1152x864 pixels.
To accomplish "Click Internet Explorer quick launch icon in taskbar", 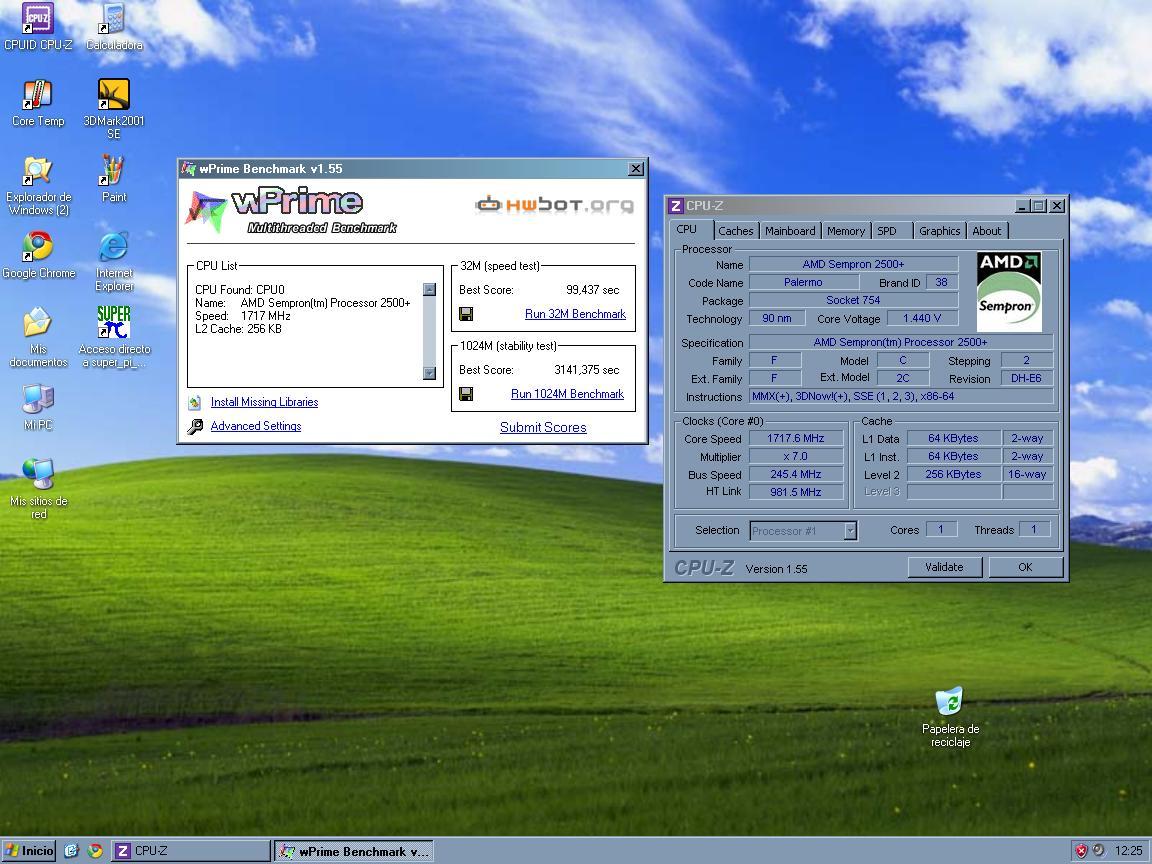I will (71, 851).
